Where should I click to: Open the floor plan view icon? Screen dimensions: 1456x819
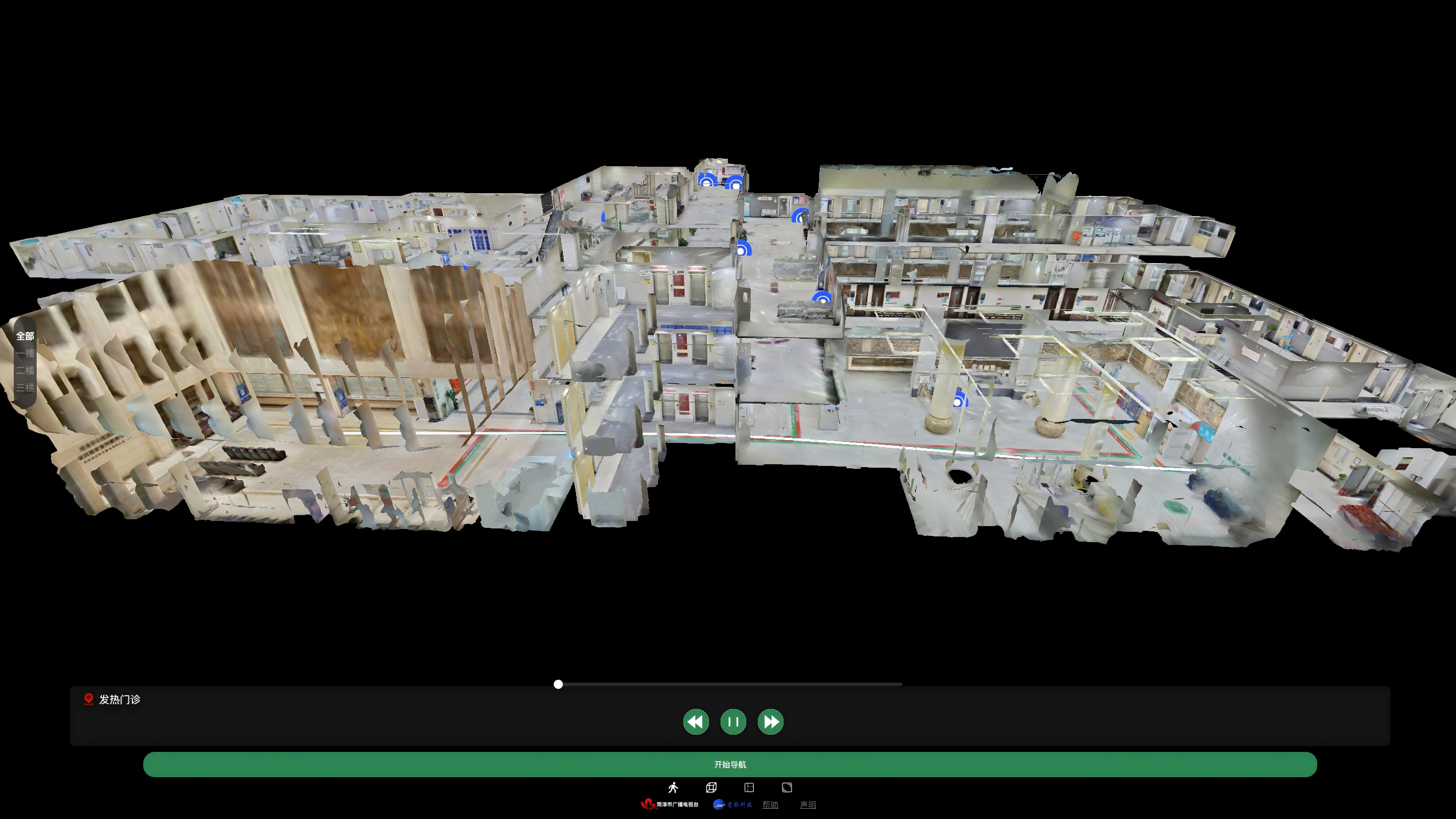pos(749,787)
